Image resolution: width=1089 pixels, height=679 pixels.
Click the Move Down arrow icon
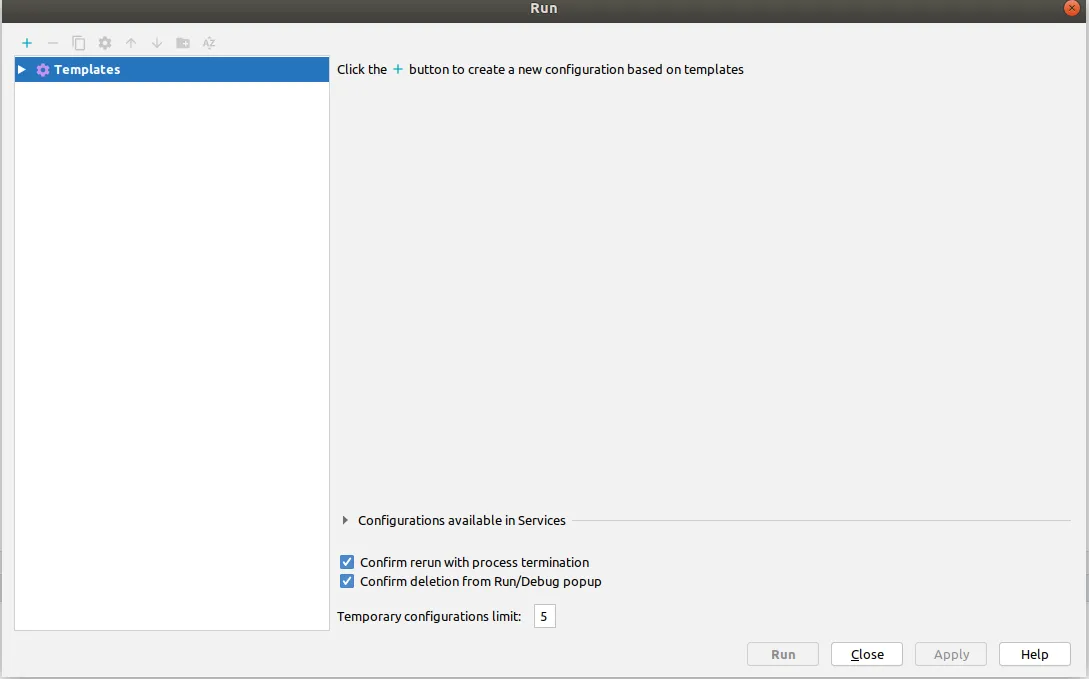pyautogui.click(x=157, y=43)
